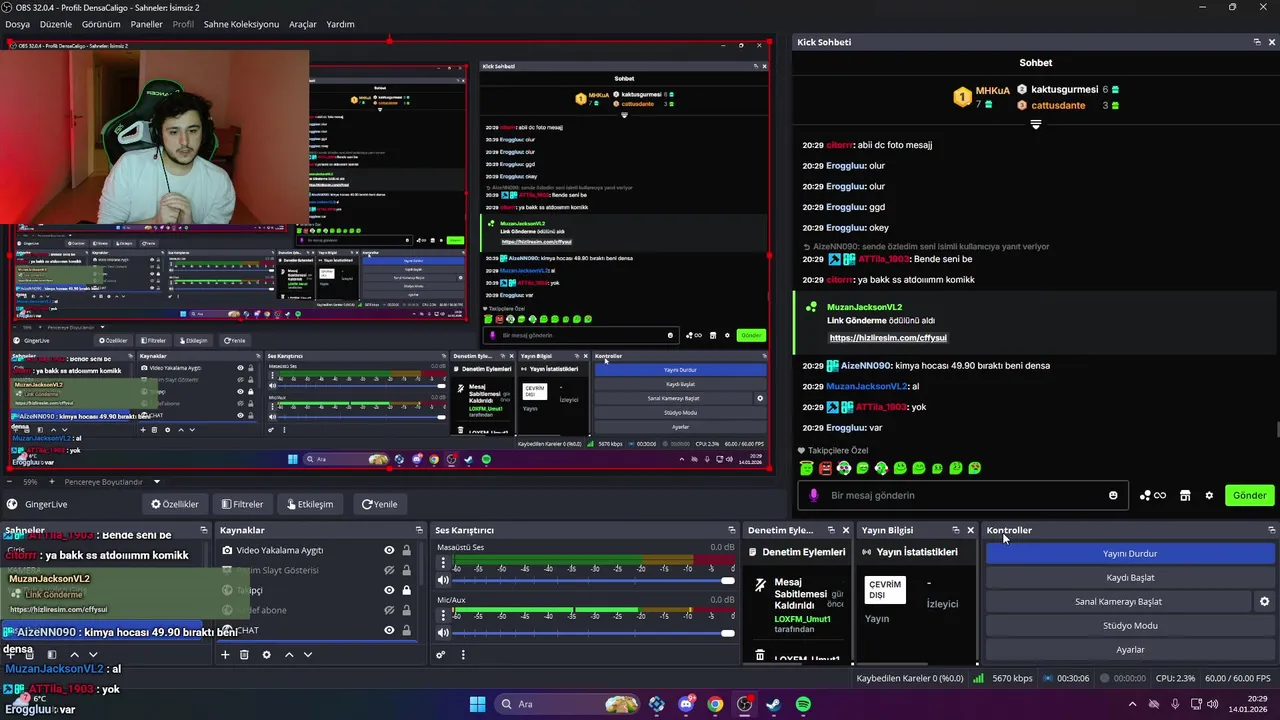1280x720 pixels.
Task: Open emoji picker in chat message box
Action: point(1113,495)
